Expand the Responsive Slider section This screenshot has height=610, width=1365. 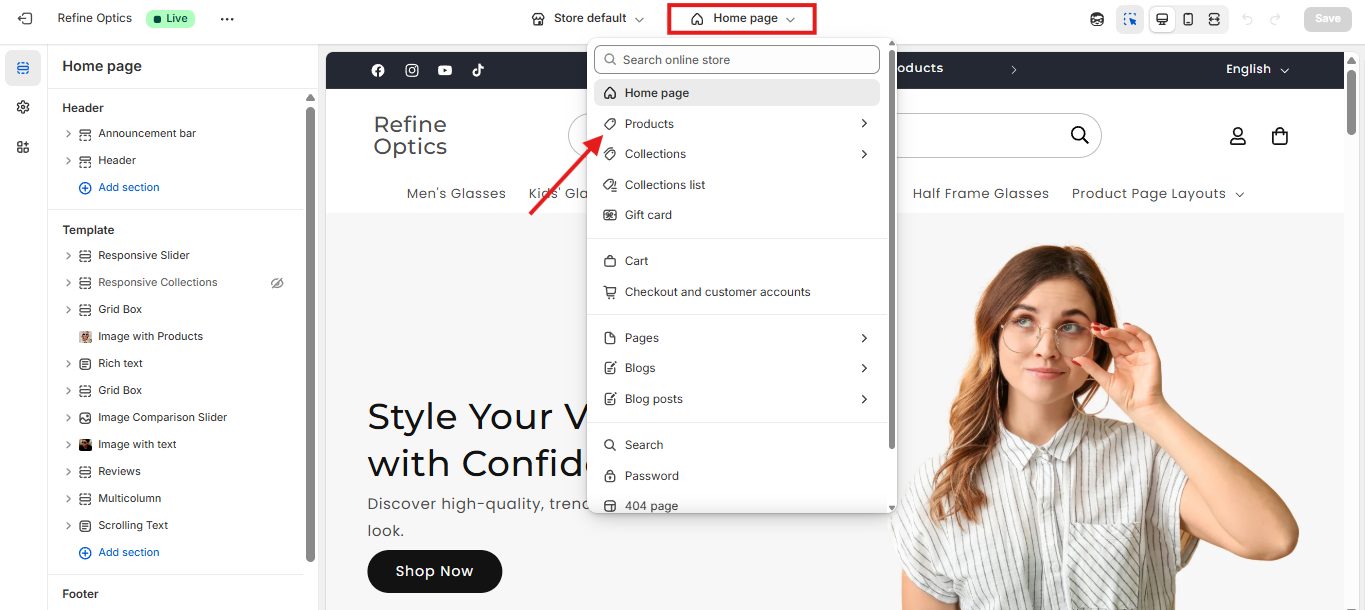click(x=68, y=256)
